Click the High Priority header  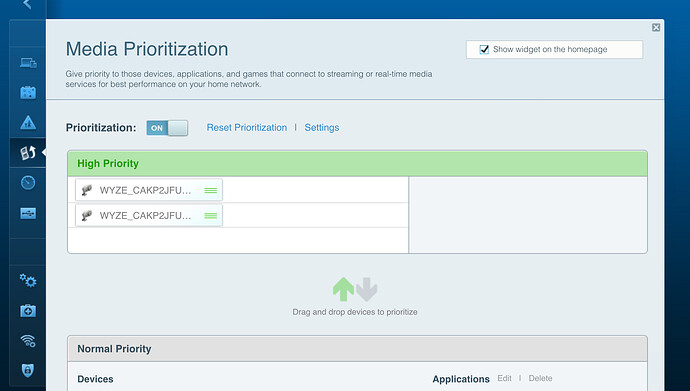(357, 164)
